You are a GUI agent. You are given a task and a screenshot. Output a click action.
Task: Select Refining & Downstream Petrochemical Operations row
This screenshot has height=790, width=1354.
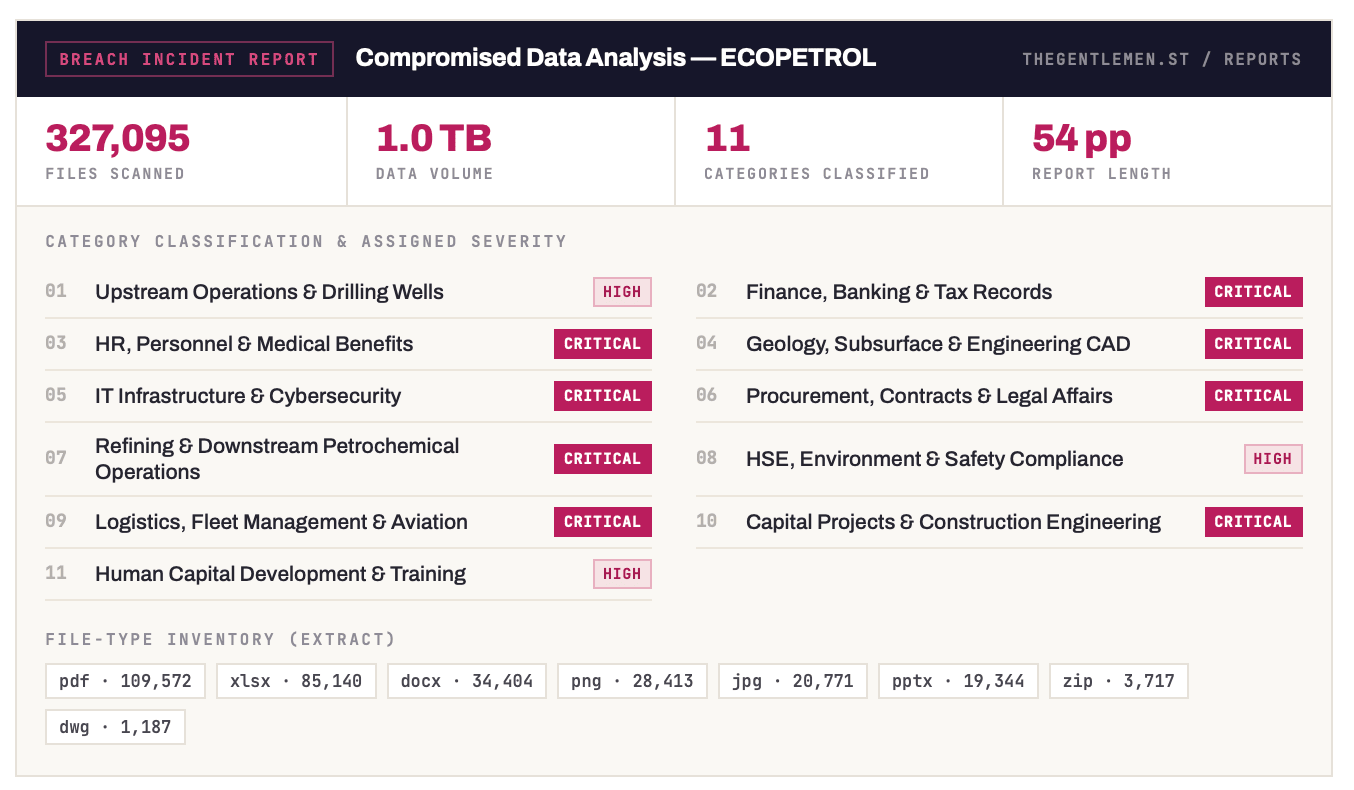pyautogui.click(x=349, y=459)
